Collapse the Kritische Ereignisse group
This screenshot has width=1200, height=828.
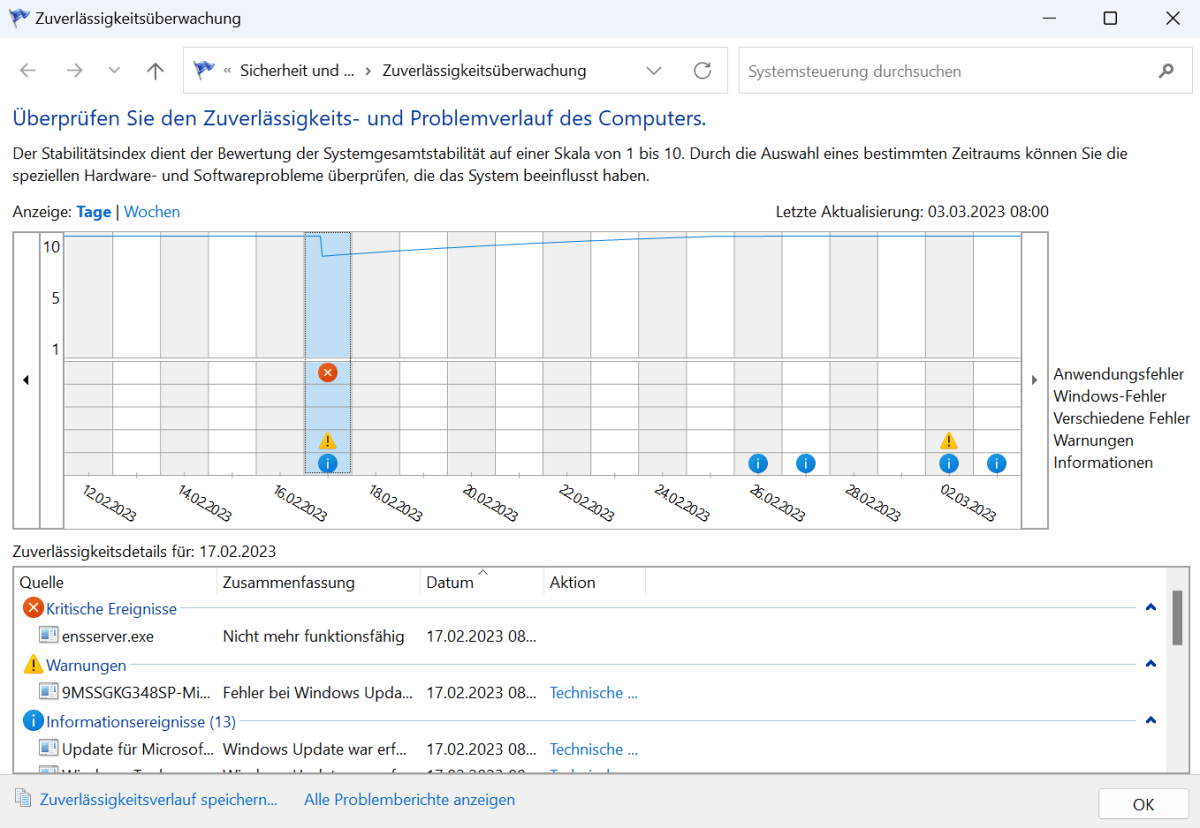pyautogui.click(x=1150, y=607)
